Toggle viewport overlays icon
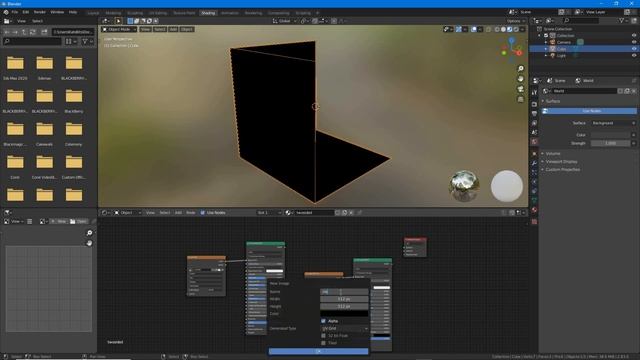Viewport: 640px width, 360px height. (x=474, y=29)
